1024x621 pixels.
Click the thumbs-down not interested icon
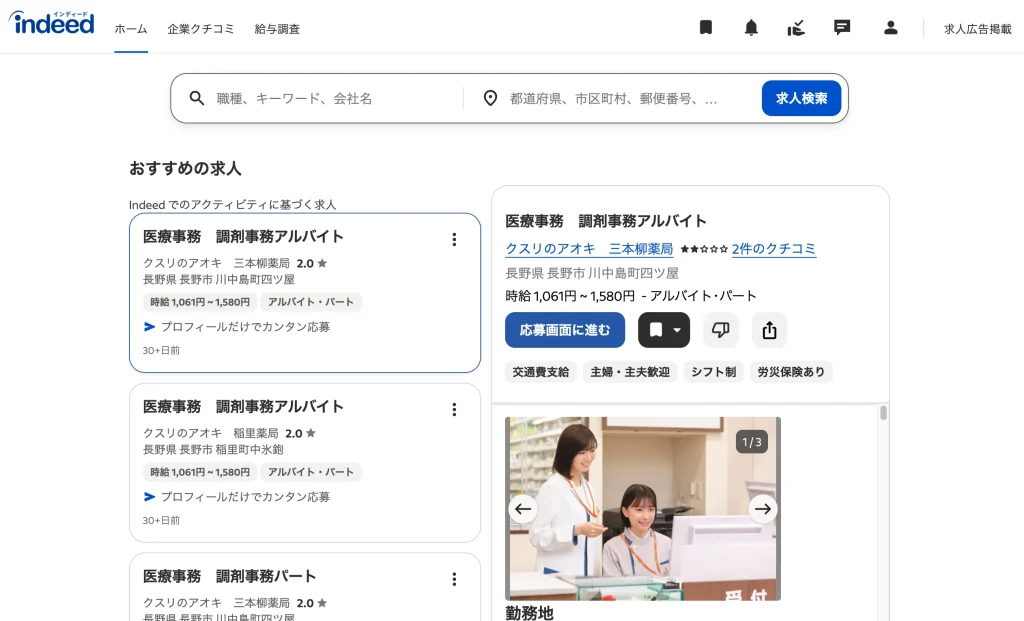pos(720,330)
